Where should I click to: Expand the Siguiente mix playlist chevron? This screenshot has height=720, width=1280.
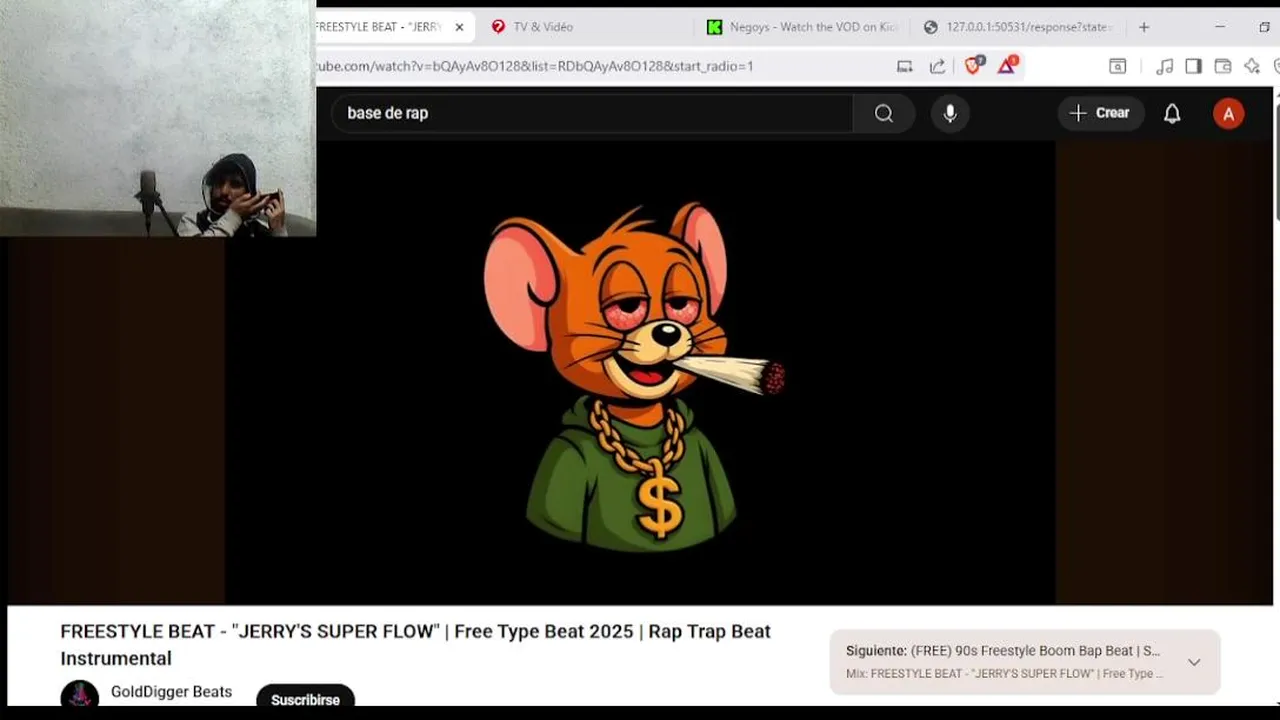(1194, 662)
